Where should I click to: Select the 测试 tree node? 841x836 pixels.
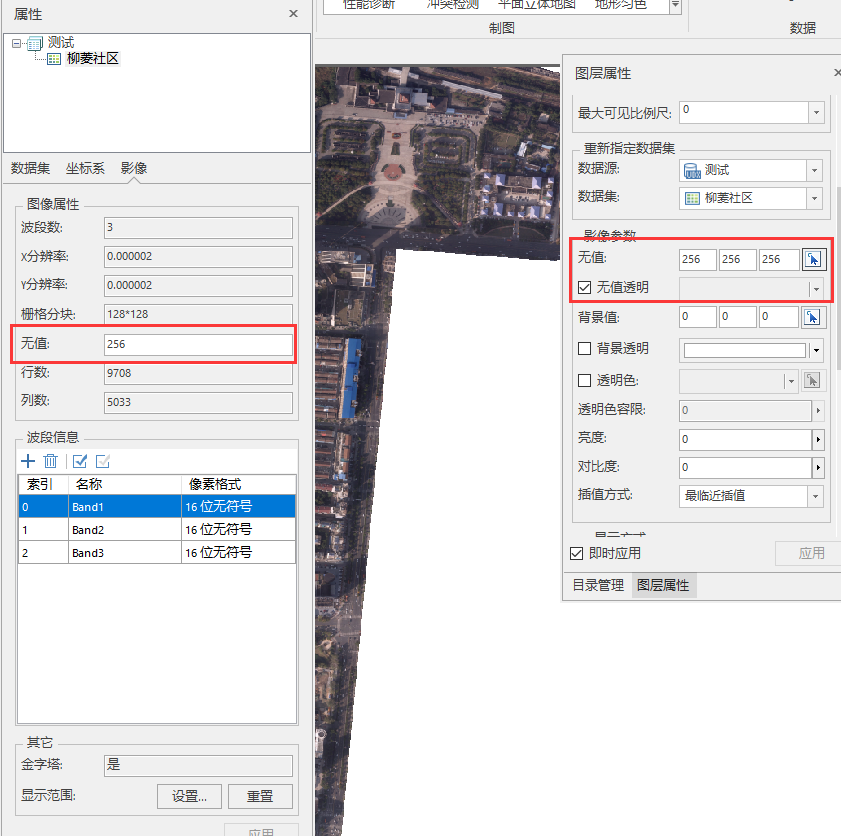(61, 42)
